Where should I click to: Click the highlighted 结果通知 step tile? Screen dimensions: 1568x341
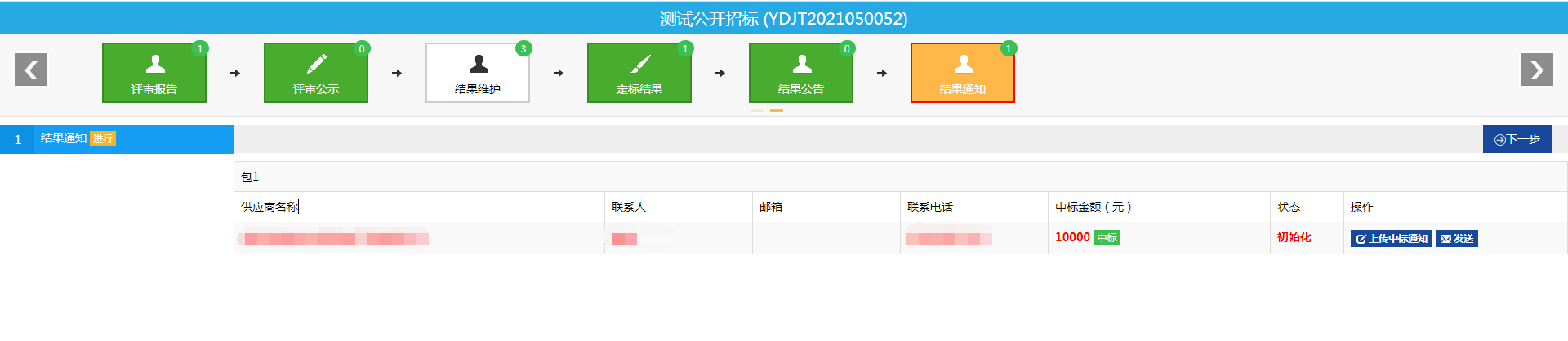(x=963, y=73)
